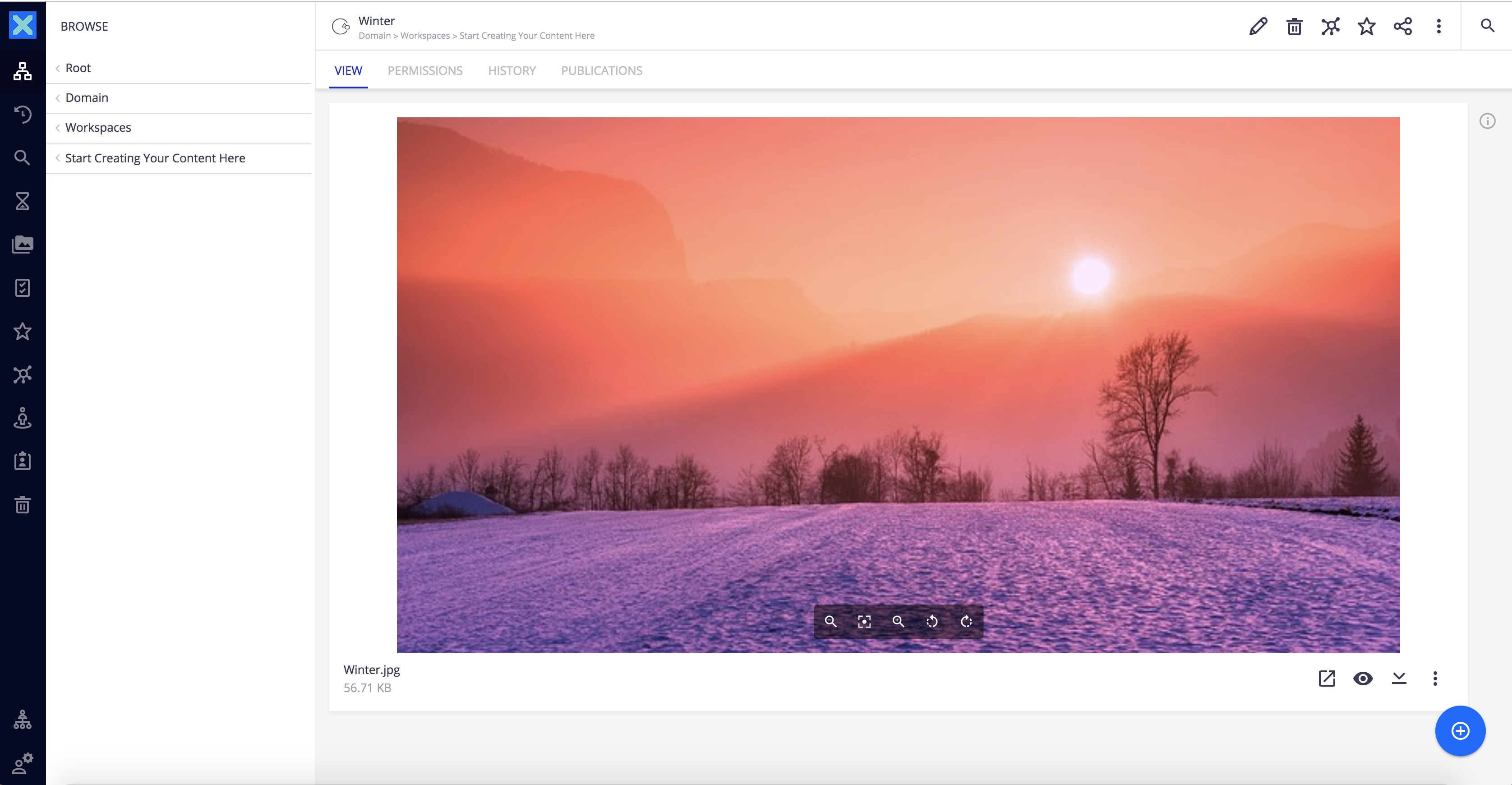Viewport: 1512px width, 785px height.
Task: Open Winter.jpg in external view icon
Action: click(1327, 679)
